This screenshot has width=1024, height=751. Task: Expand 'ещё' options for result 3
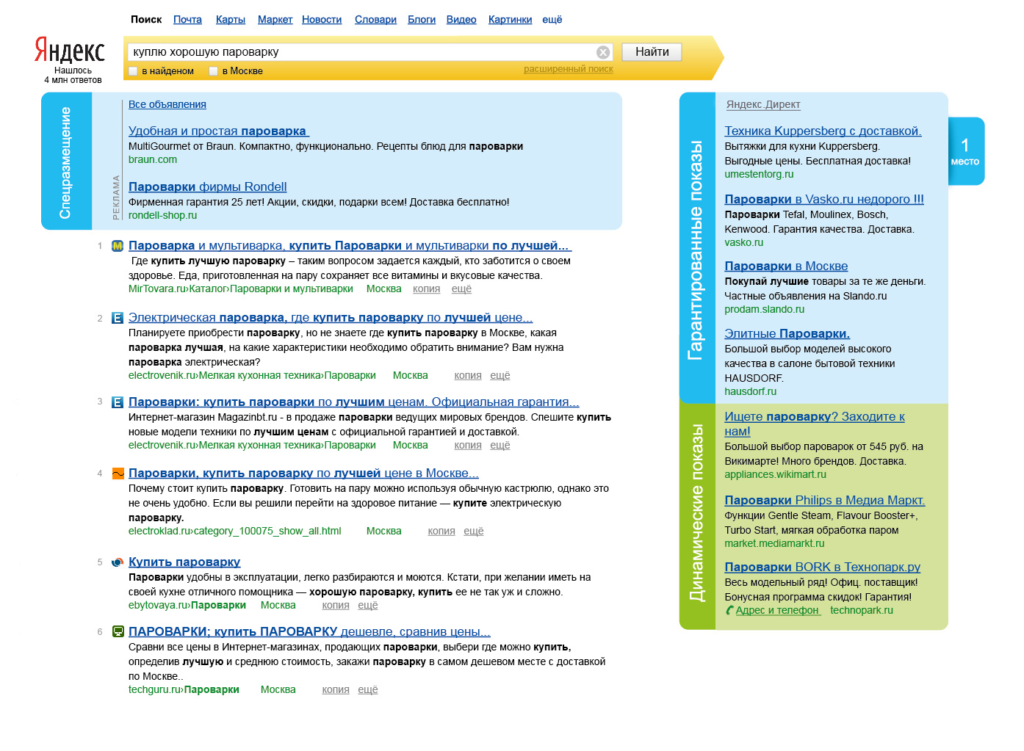[500, 445]
